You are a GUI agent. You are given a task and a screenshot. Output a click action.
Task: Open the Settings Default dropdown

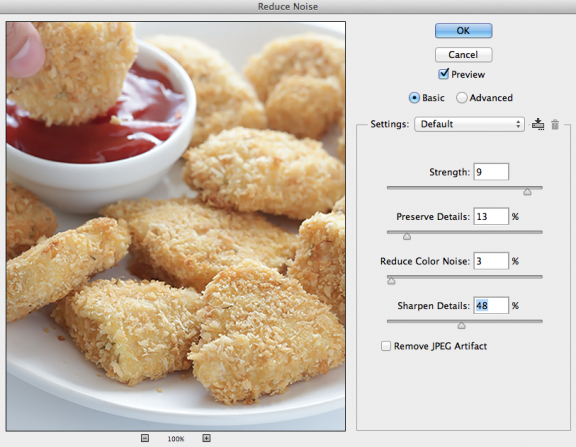[469, 124]
